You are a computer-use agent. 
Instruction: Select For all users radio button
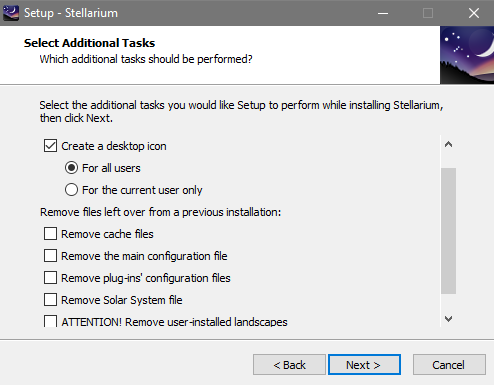(71, 168)
